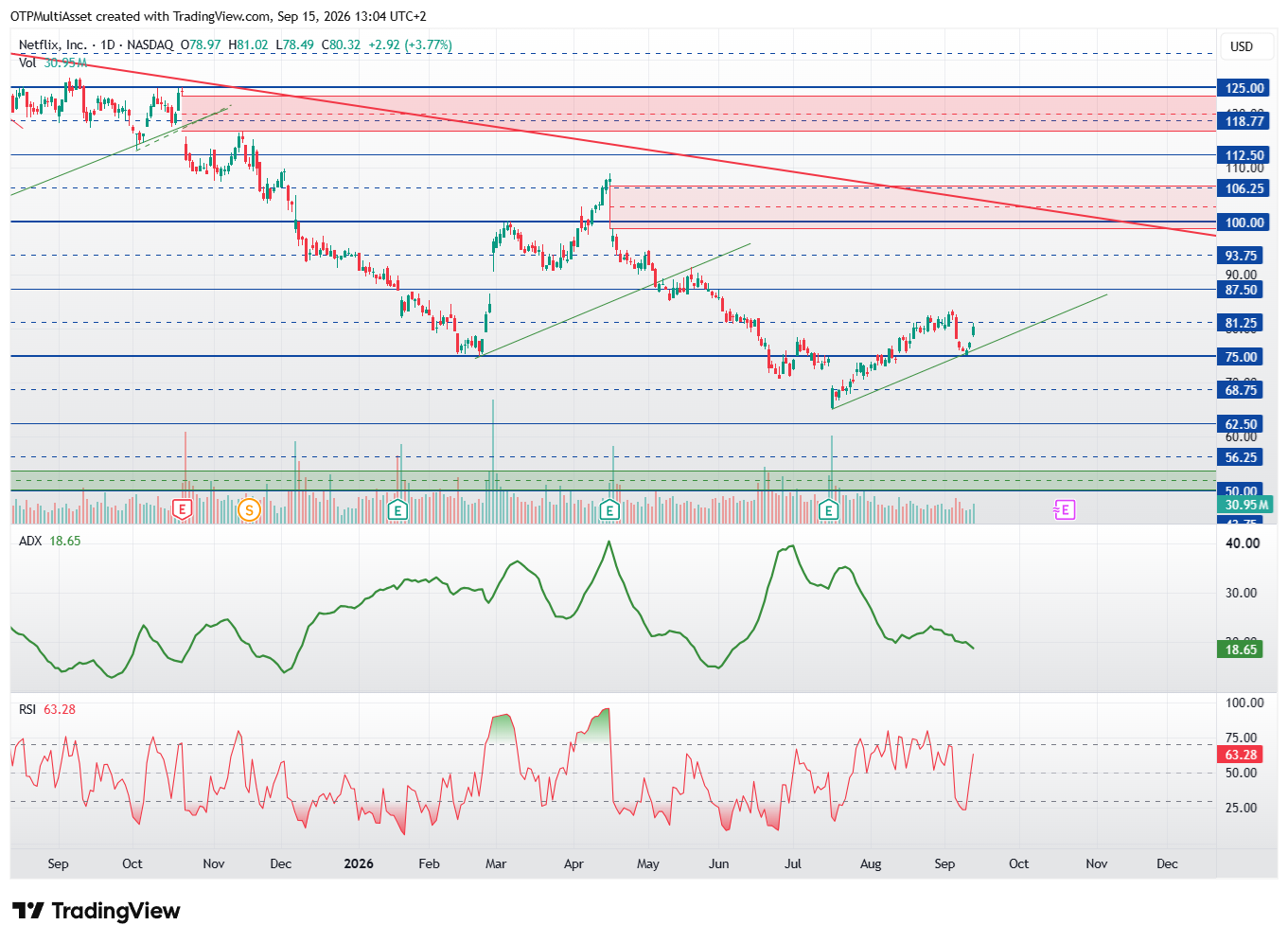Open the green earnings E marker in April
The width and height of the screenshot is (1288, 943).
(x=610, y=510)
